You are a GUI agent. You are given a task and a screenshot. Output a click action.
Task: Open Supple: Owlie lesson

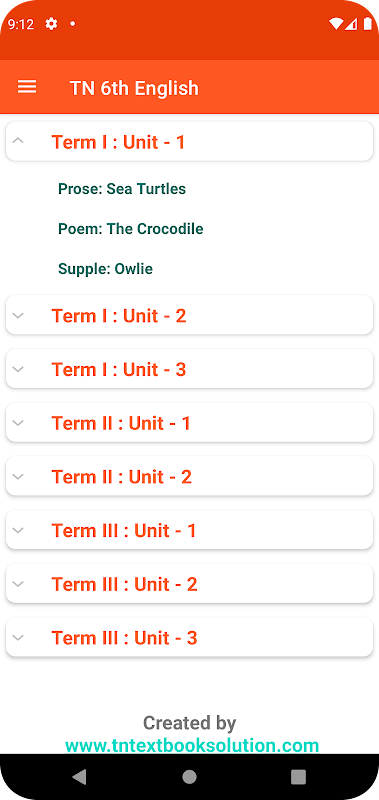click(x=106, y=269)
